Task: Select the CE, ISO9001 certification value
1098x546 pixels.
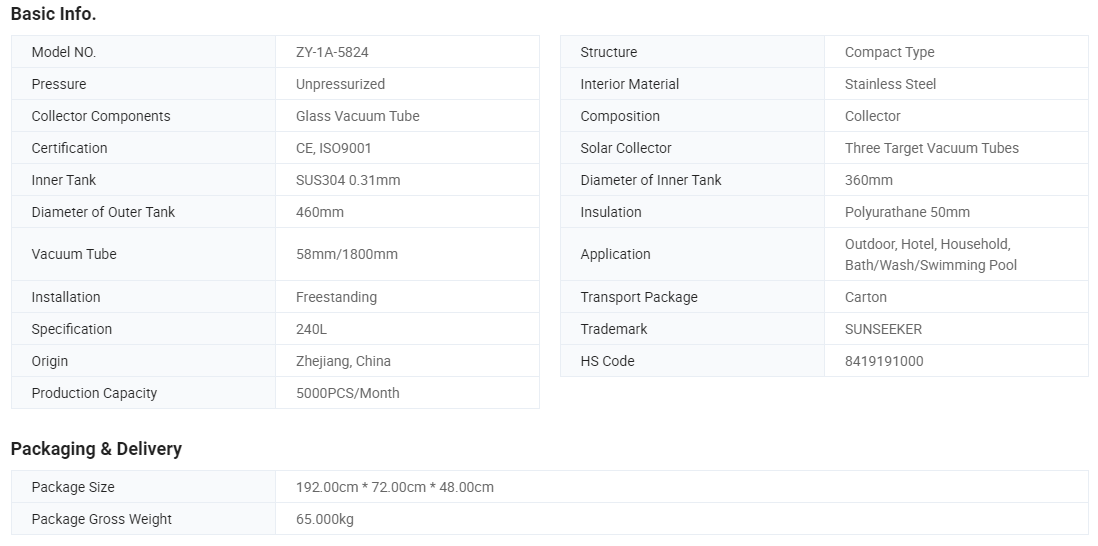Action: (333, 148)
